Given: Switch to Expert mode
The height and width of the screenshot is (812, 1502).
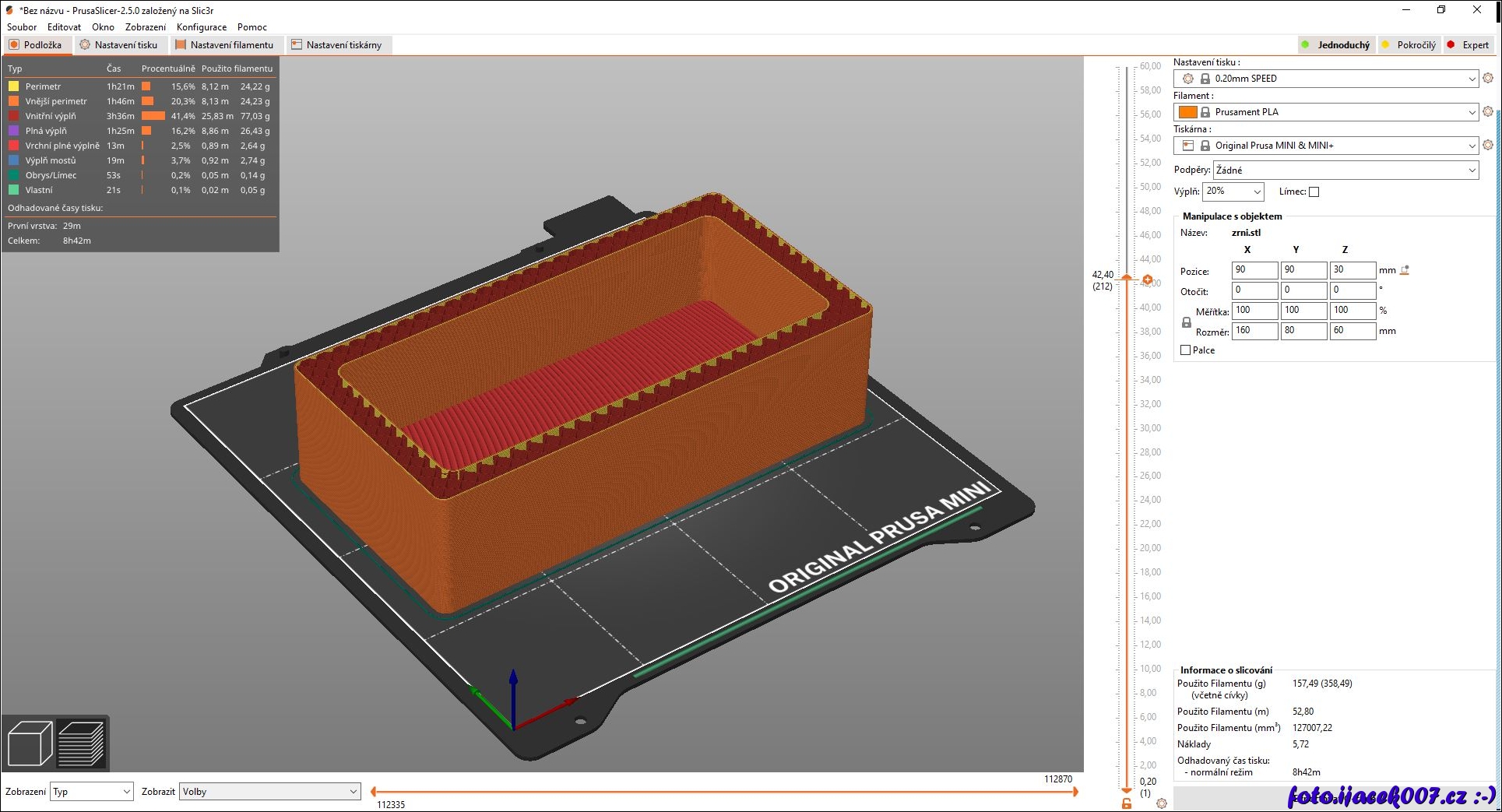Looking at the screenshot, I should coord(1468,45).
